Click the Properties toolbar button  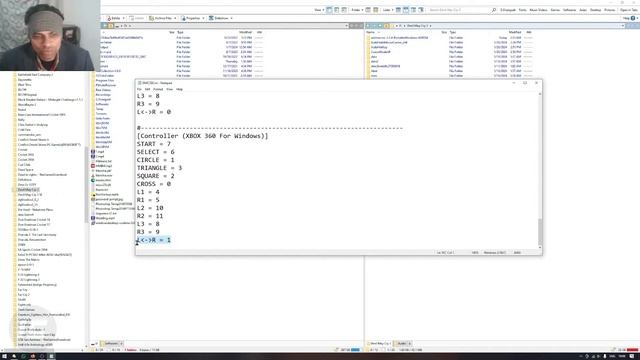[x=191, y=18]
